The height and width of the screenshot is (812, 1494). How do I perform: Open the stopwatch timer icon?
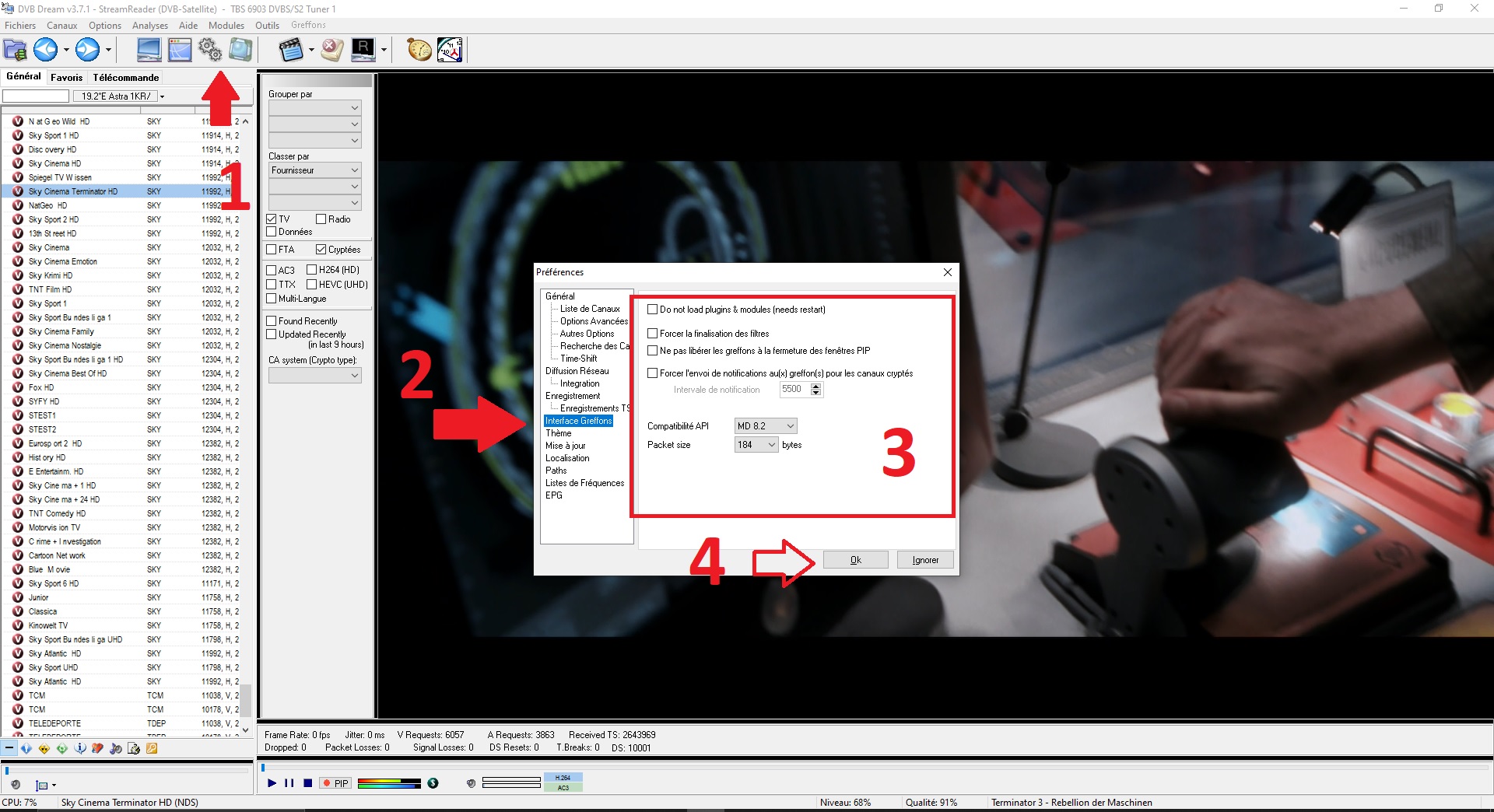419,50
